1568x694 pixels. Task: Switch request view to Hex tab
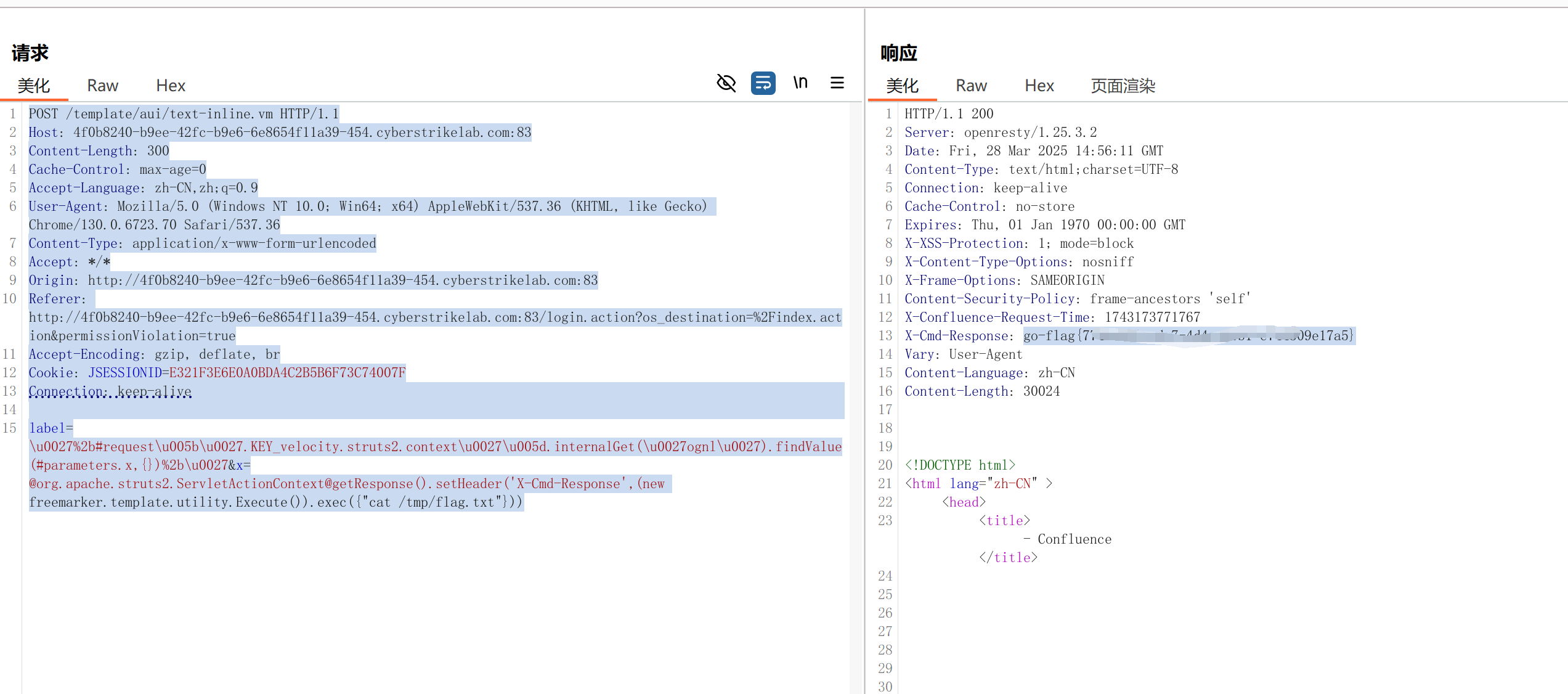171,86
